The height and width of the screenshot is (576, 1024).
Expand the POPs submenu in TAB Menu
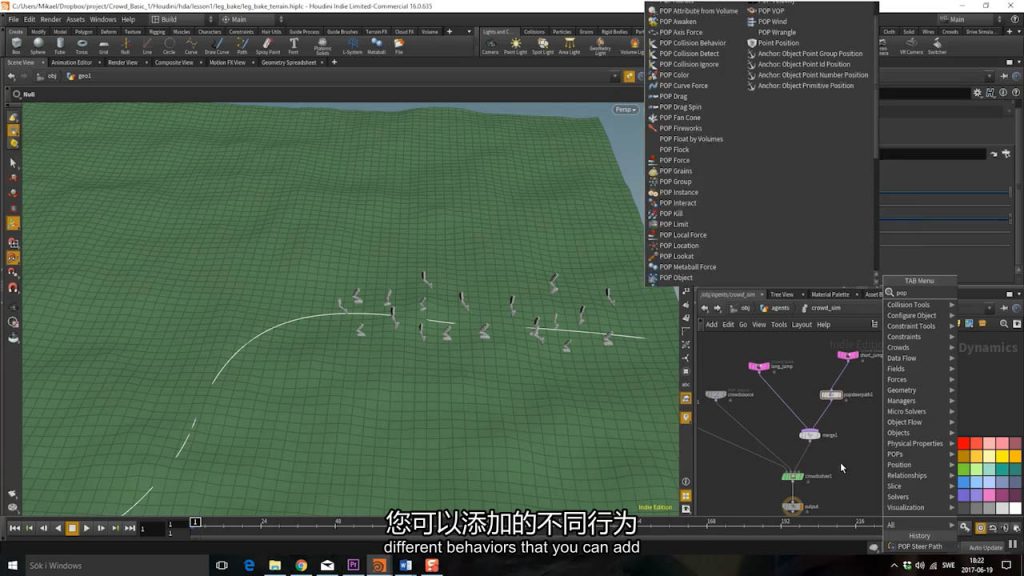(x=920, y=454)
